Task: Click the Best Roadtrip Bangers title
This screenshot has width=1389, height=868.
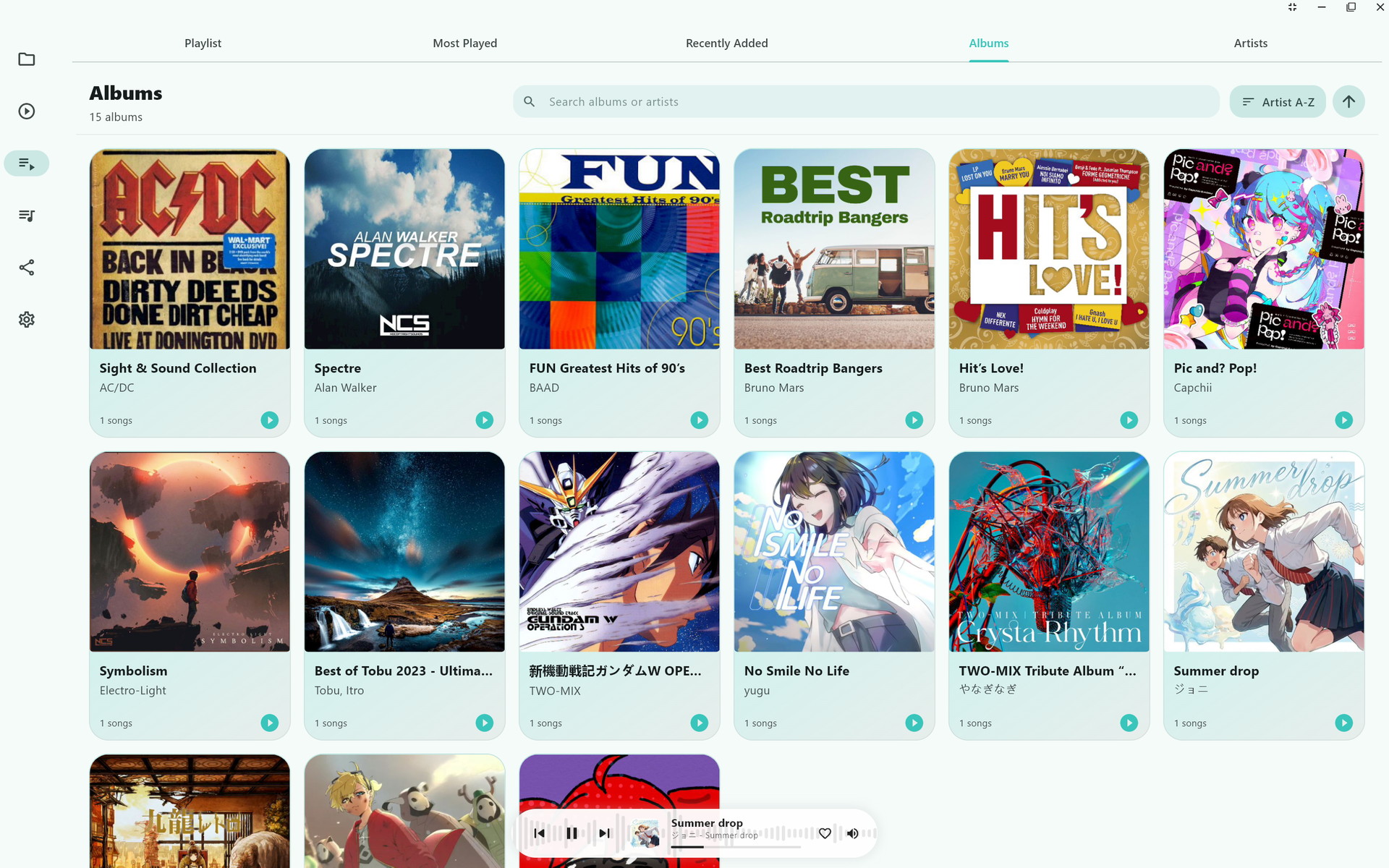Action: click(x=813, y=368)
